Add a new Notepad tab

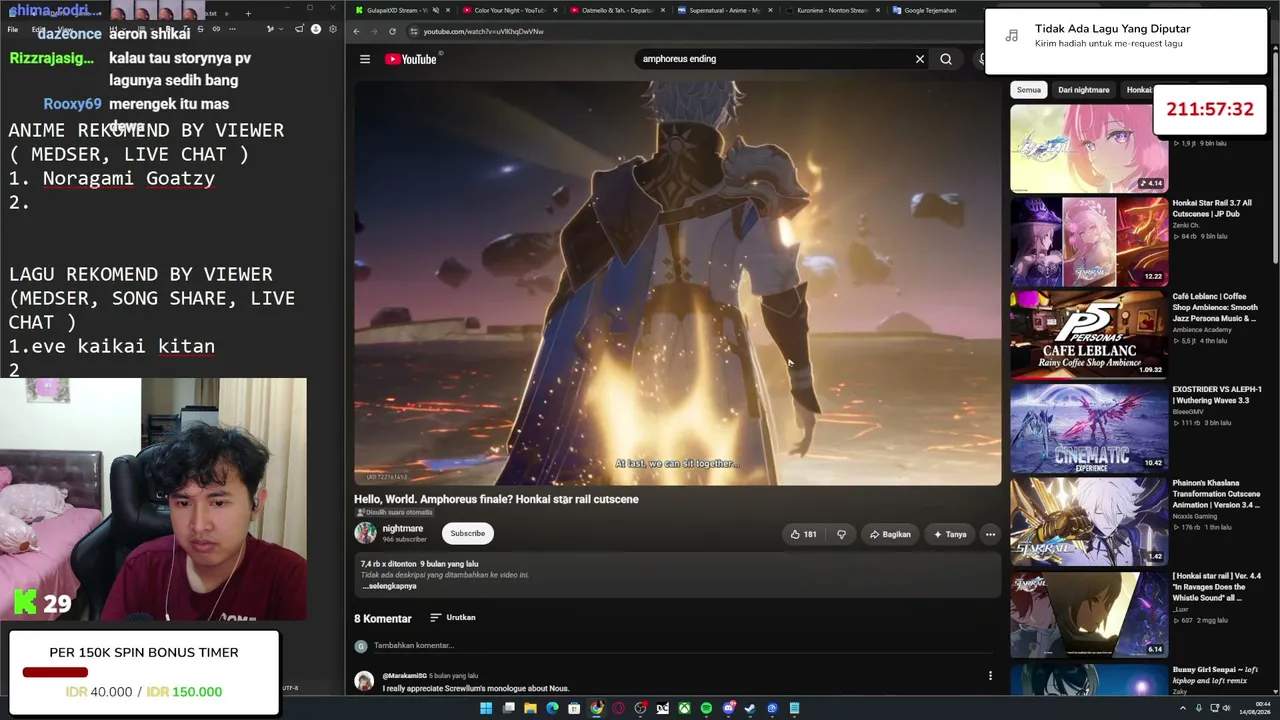(x=249, y=14)
